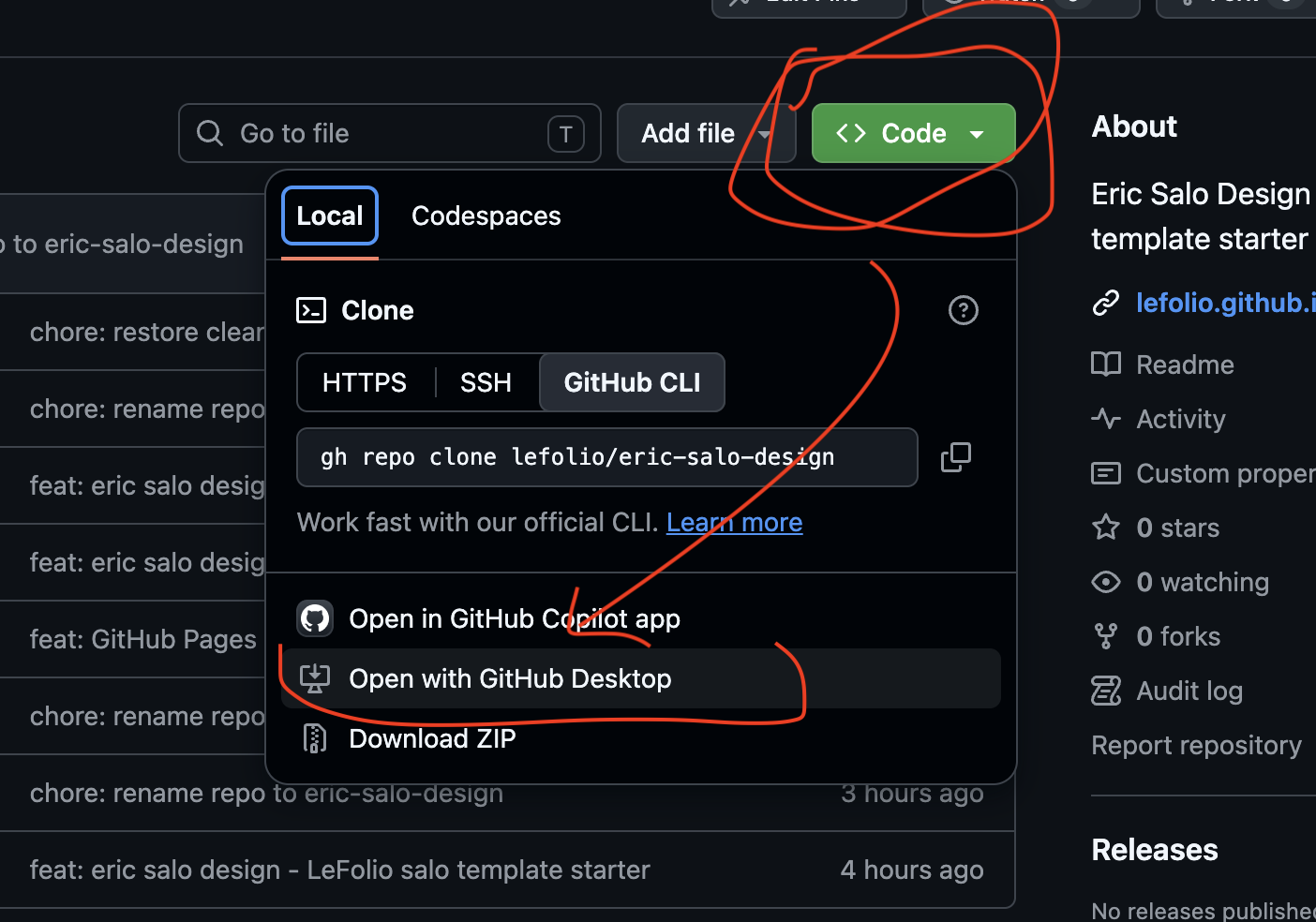Click the '3 hours ago' timestamp
This screenshot has height=922, width=1316.
click(912, 793)
